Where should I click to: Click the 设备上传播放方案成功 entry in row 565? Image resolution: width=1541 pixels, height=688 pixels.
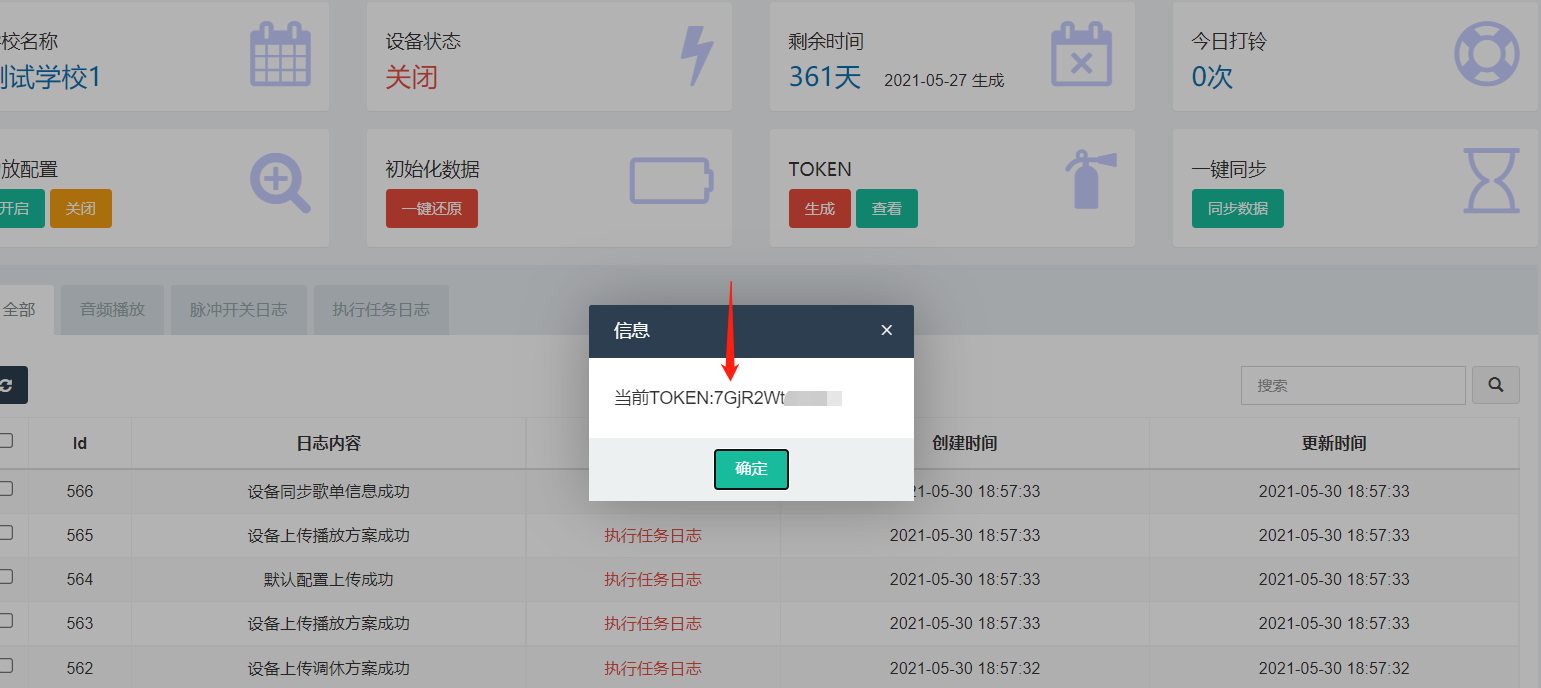coord(329,536)
